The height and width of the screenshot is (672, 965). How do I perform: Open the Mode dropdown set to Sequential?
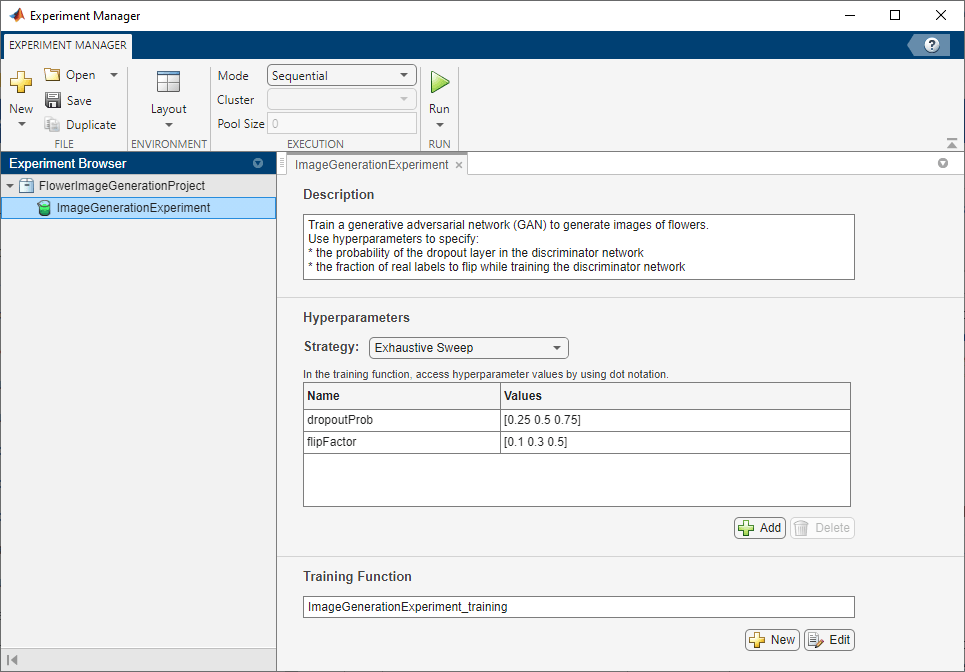click(x=342, y=75)
